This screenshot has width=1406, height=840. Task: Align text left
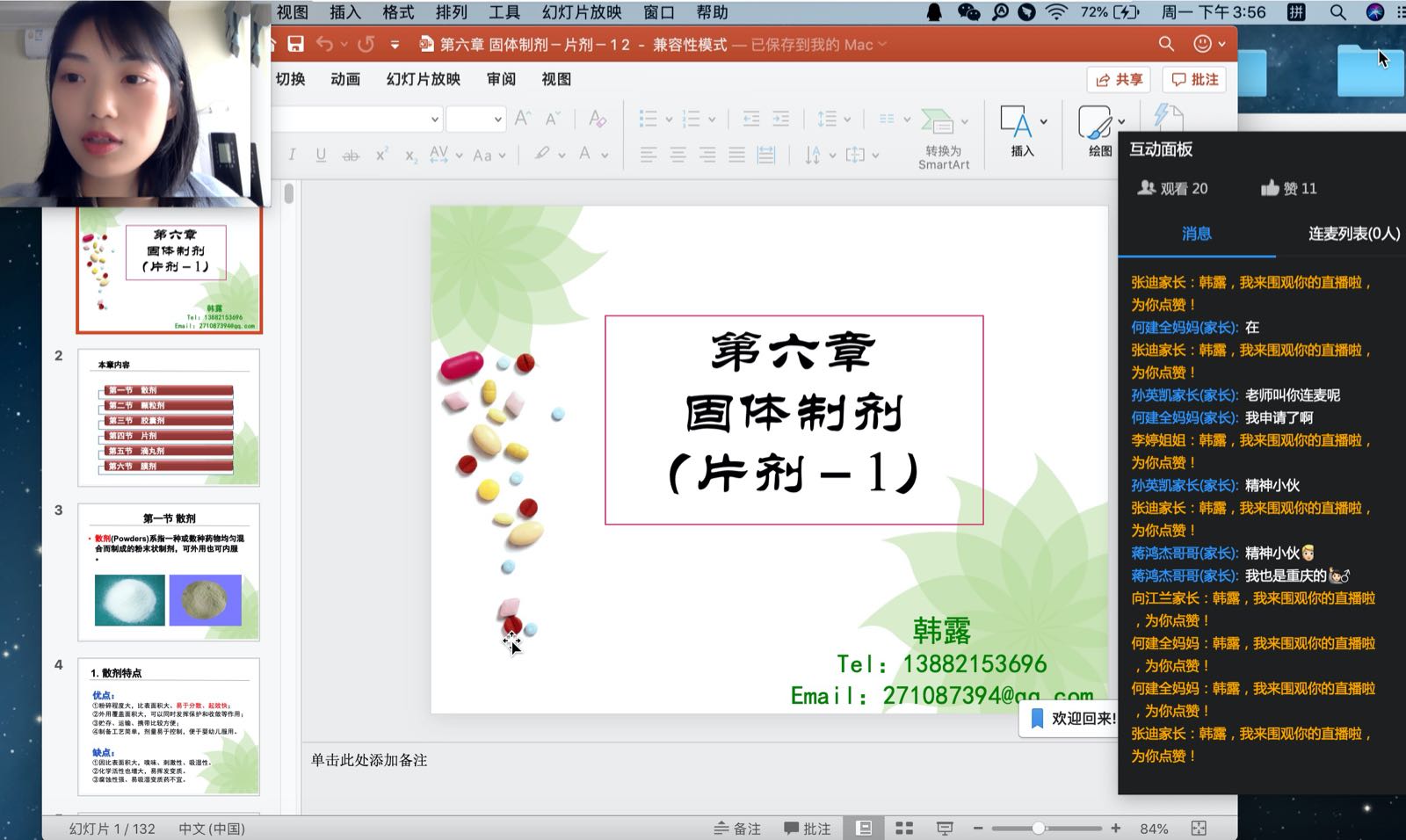tap(649, 156)
